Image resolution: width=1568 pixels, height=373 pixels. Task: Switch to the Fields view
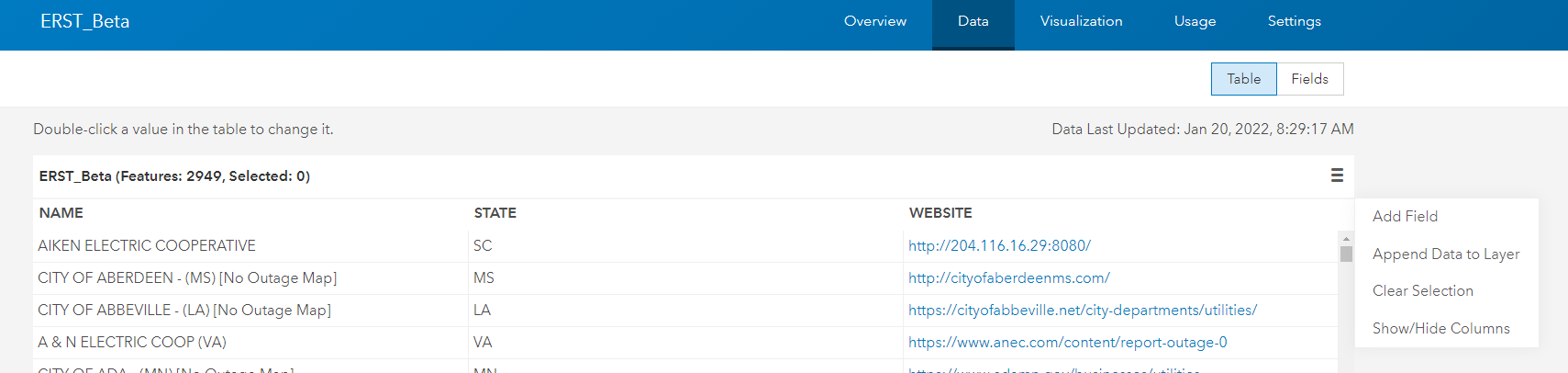[1310, 79]
